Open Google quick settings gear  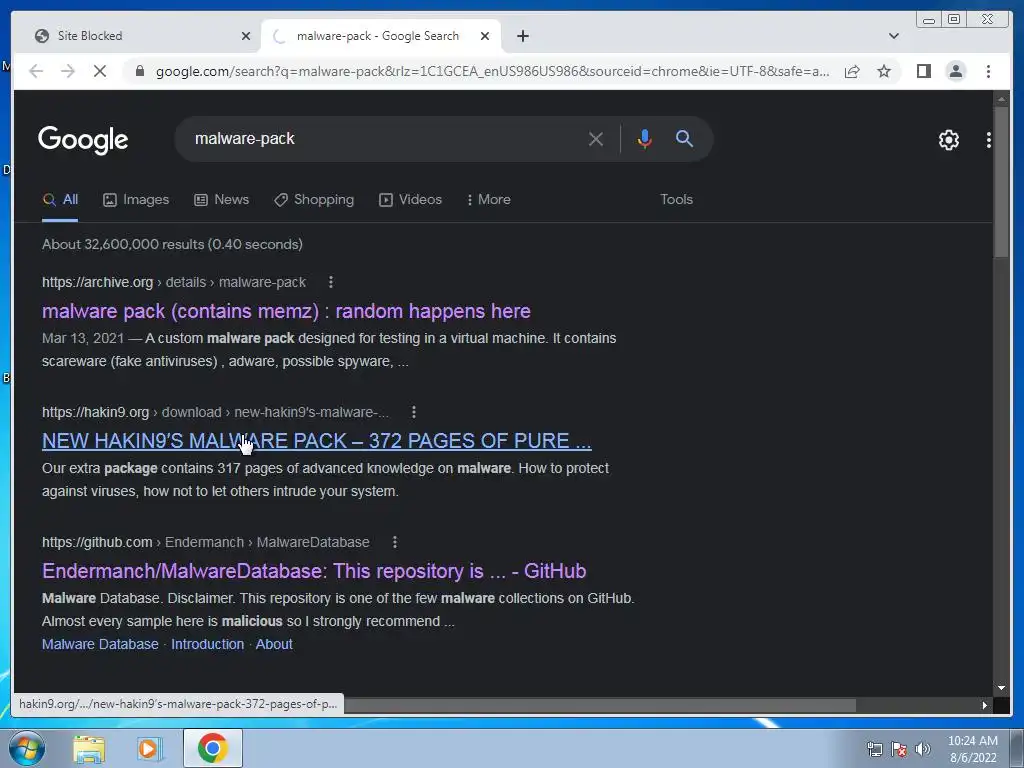pos(948,140)
